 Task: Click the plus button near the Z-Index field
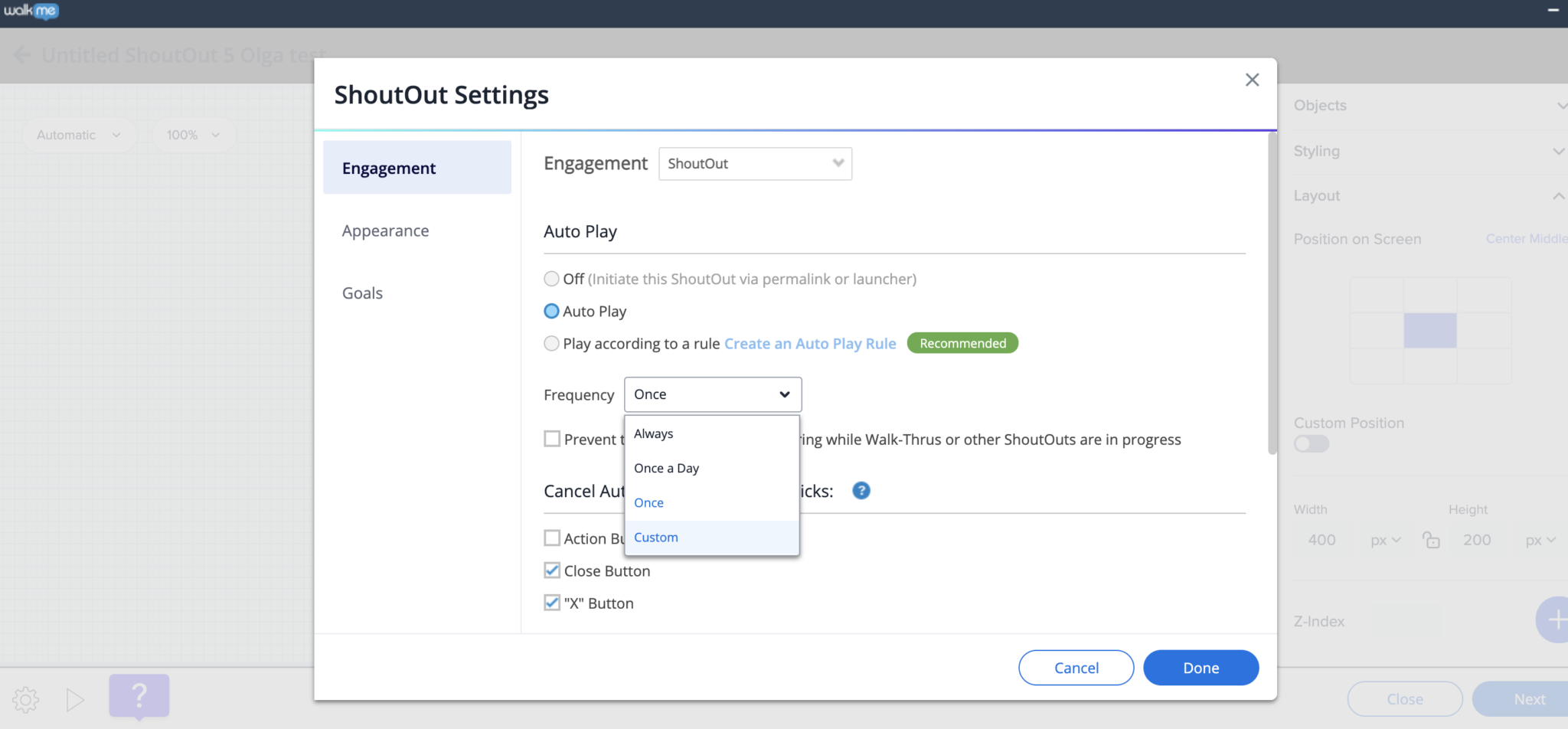coord(1556,619)
